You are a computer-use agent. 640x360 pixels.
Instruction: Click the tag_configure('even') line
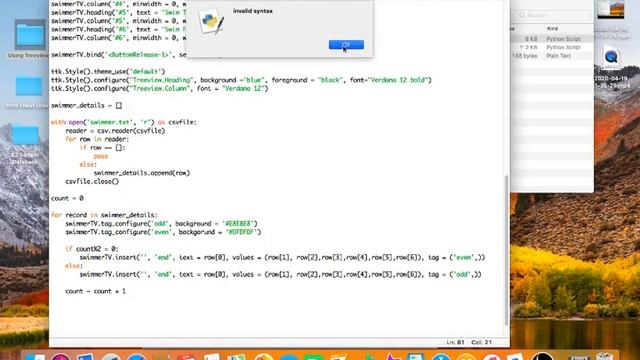[x=163, y=232]
